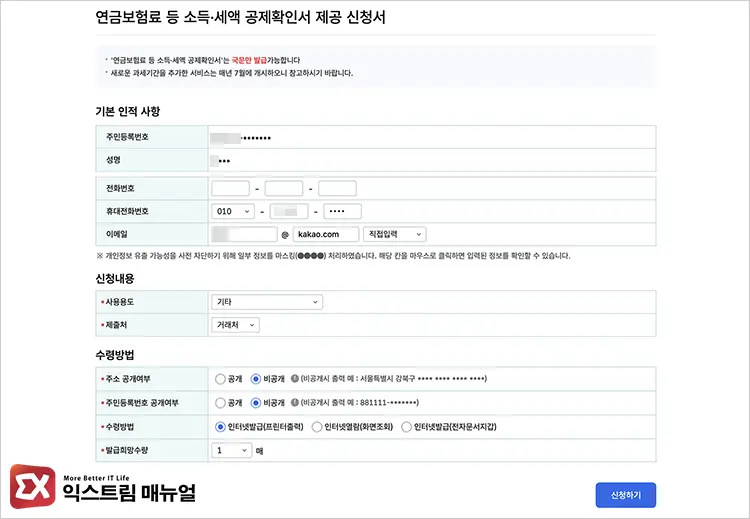This screenshot has width=750, height=519.
Task: Click the 익스트림 매뉴얼 logo icon
Action: tap(28, 486)
